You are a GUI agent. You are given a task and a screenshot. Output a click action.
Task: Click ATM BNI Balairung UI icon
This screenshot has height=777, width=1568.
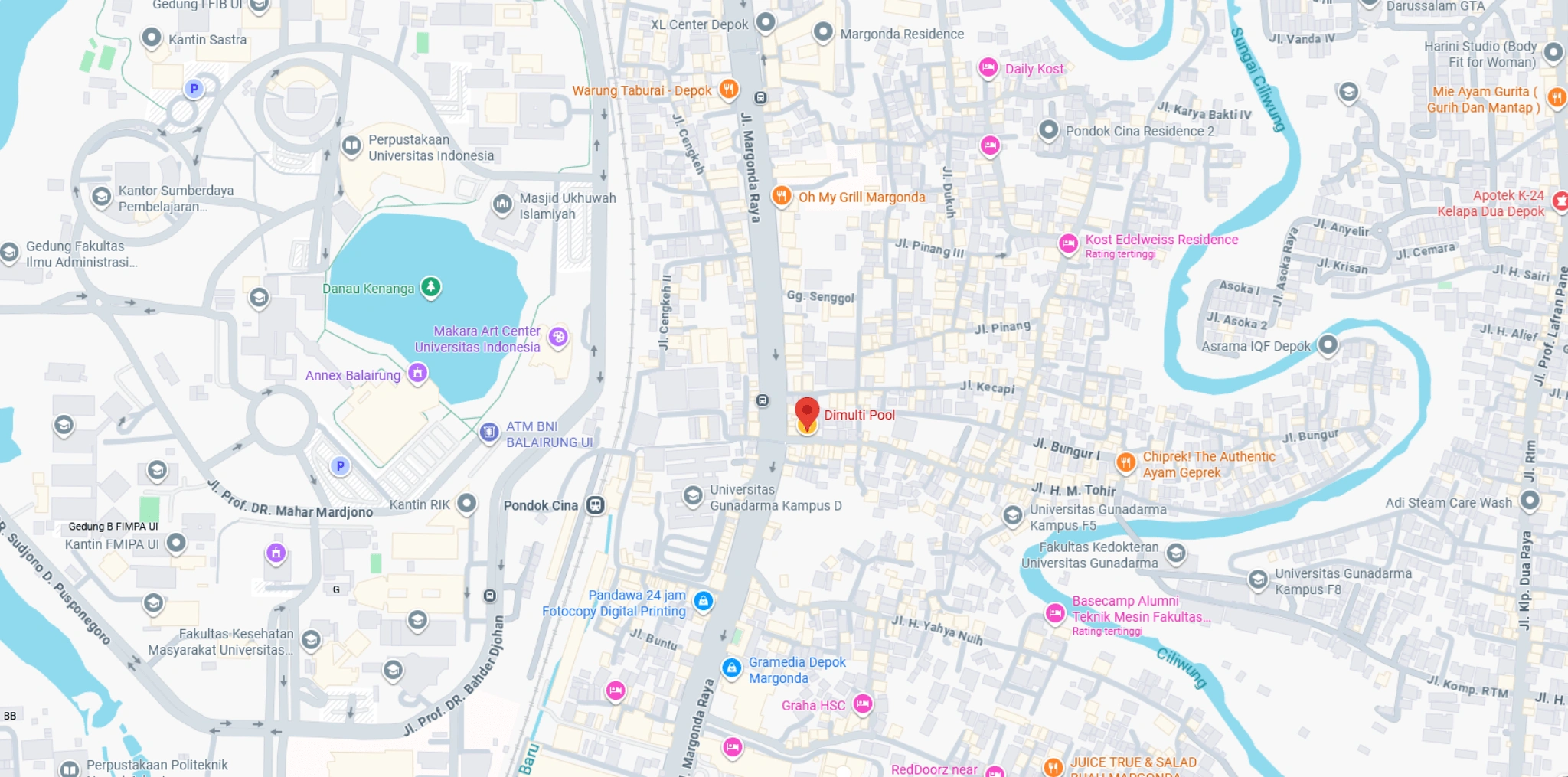pyautogui.click(x=489, y=433)
